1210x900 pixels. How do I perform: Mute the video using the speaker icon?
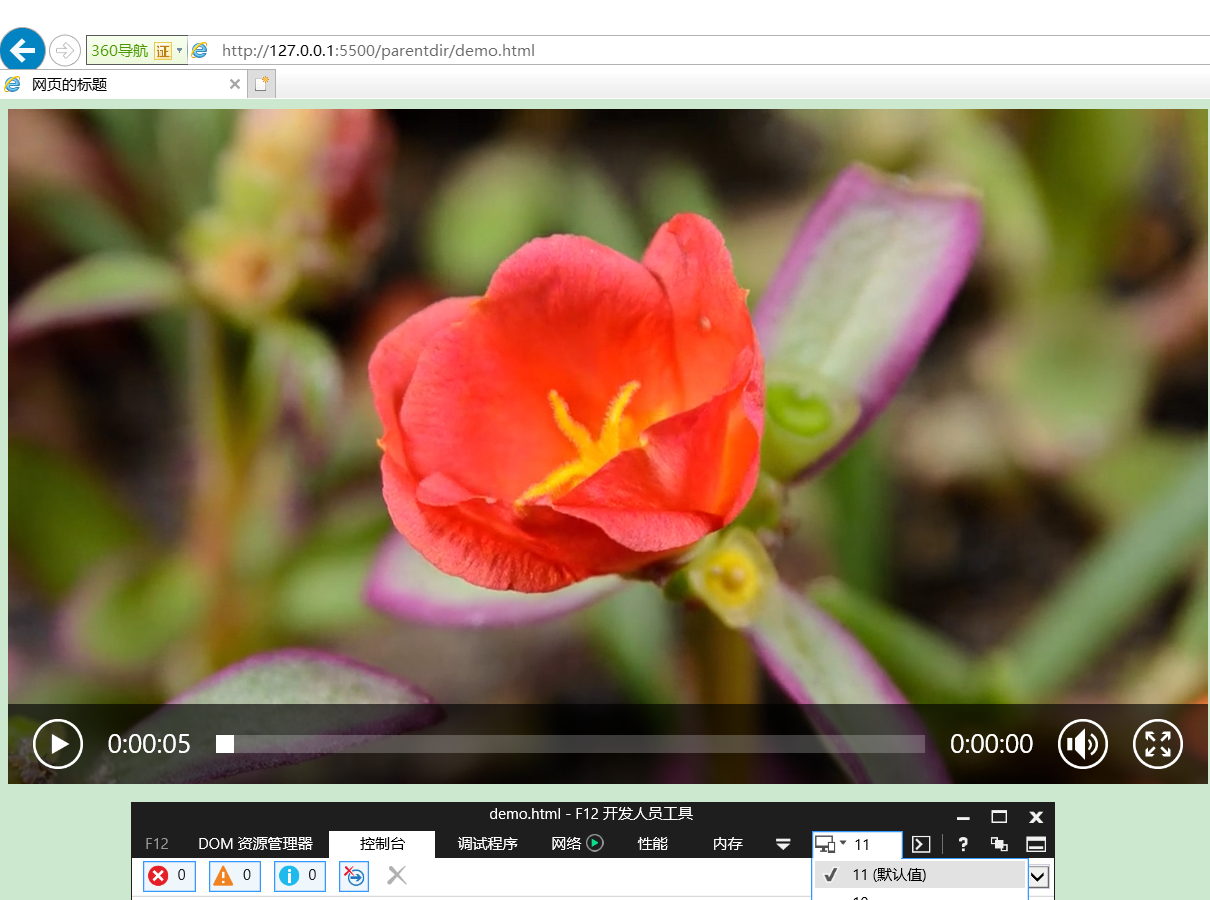tap(1083, 744)
